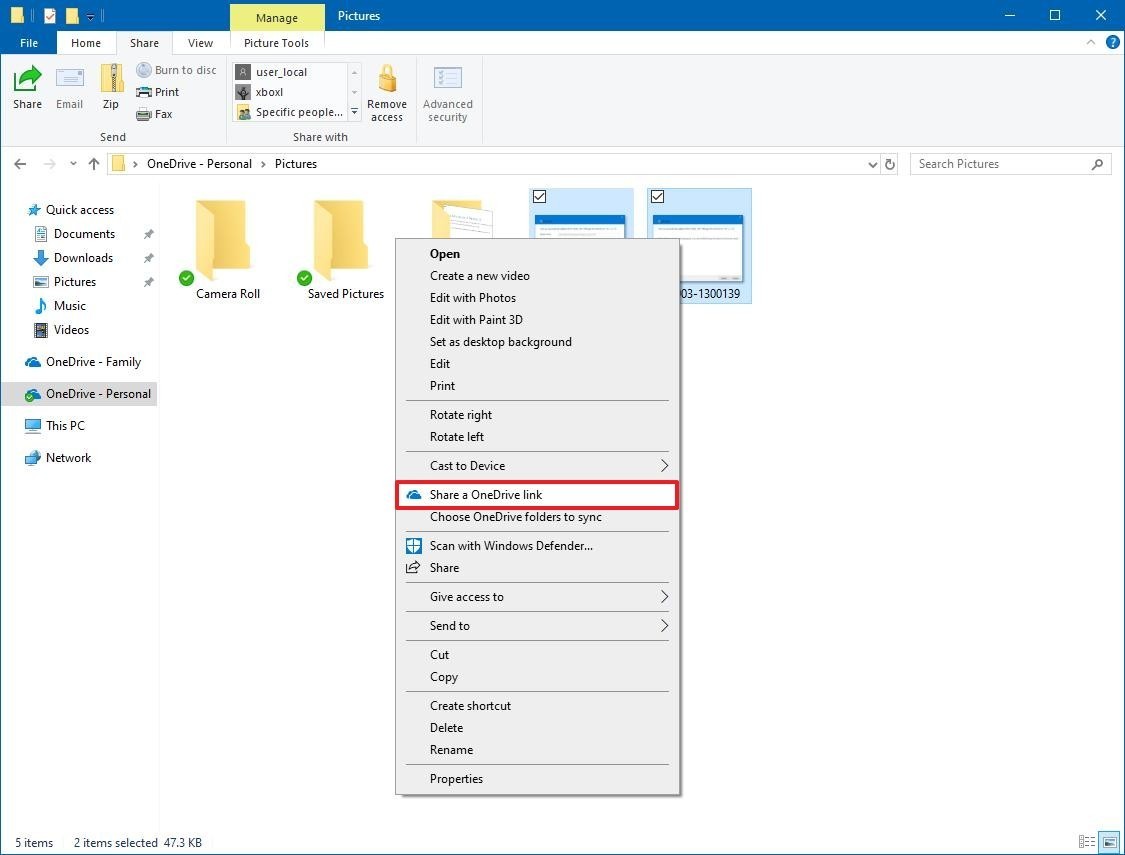
Task: Choose Share a OneDrive link
Action: click(x=537, y=495)
